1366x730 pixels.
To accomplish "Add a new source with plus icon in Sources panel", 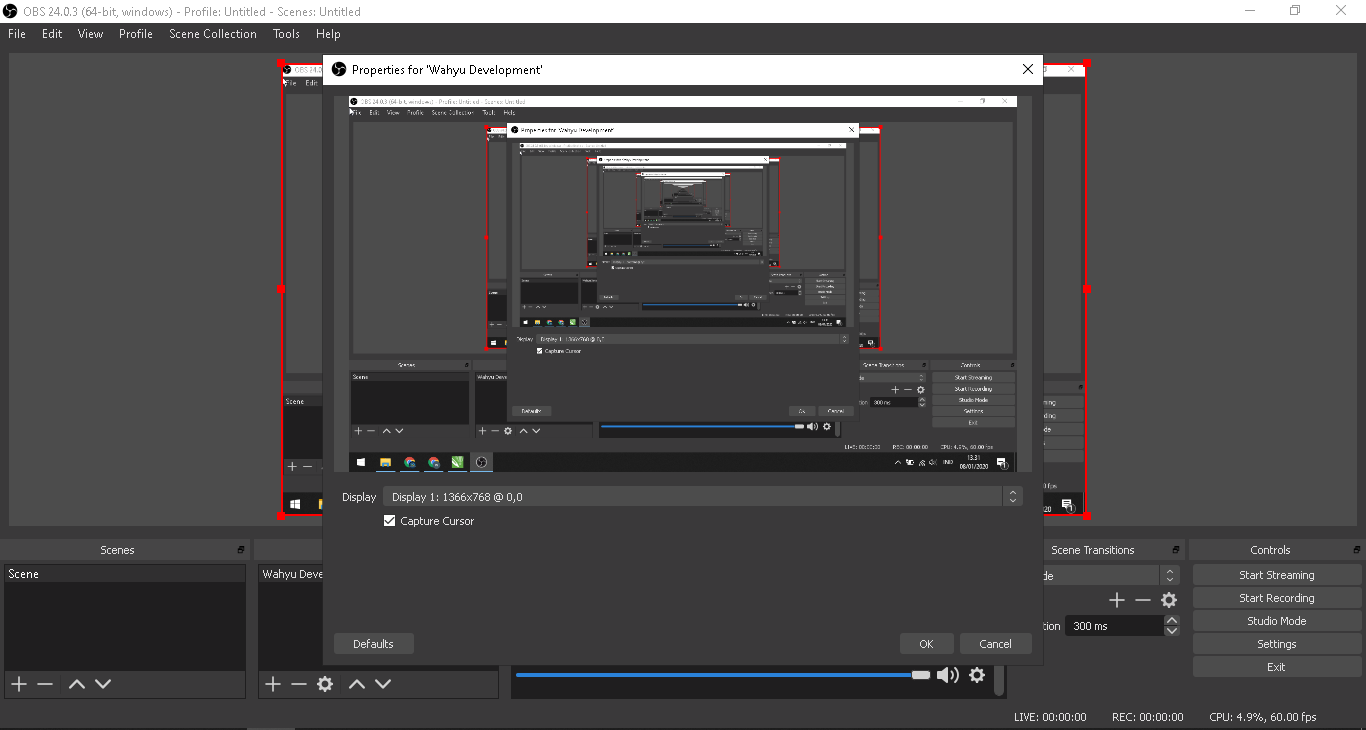I will (273, 684).
